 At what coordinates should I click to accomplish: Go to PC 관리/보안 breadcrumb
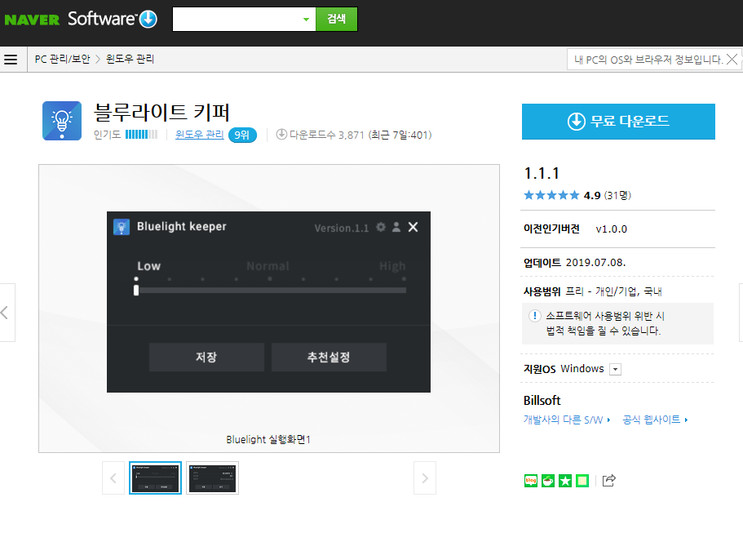(62, 59)
